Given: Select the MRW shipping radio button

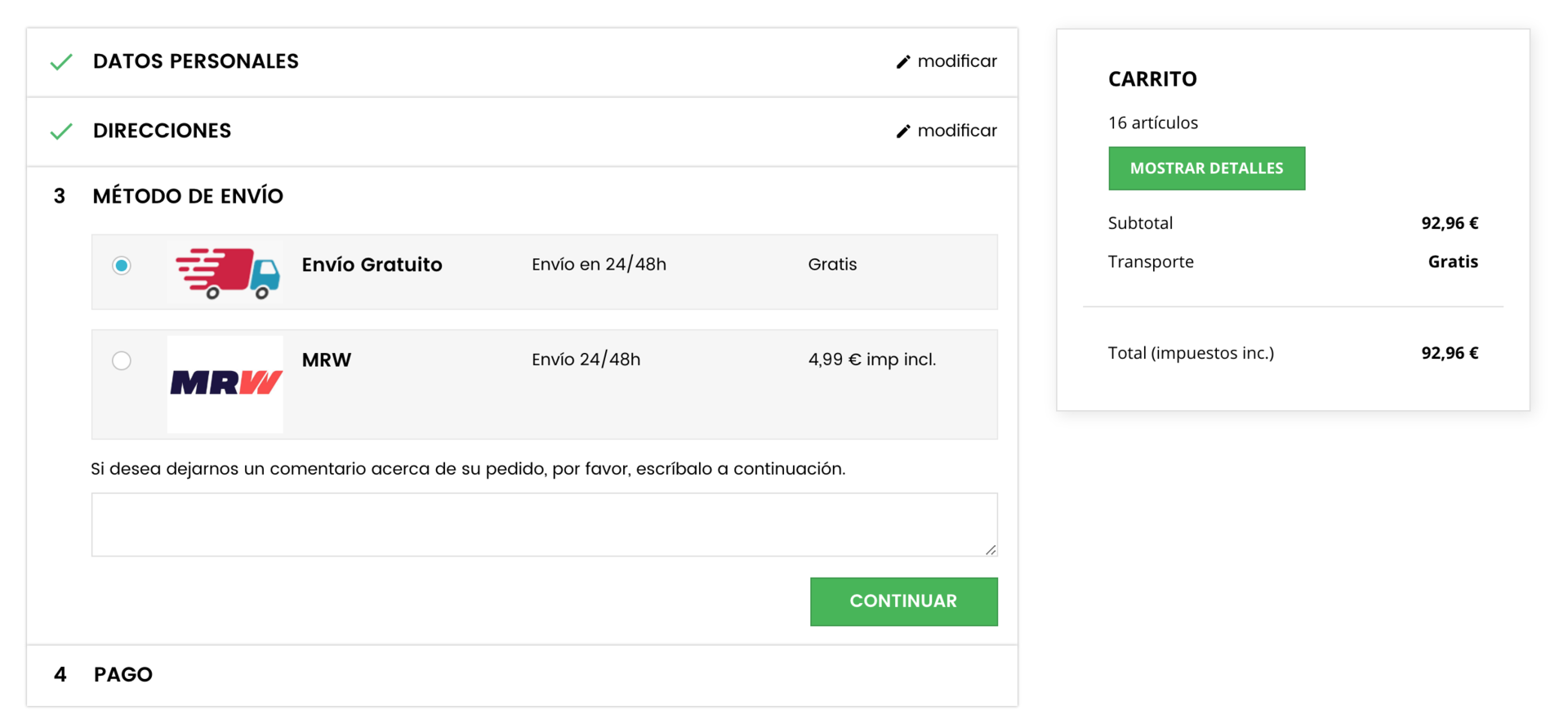Looking at the screenshot, I should [x=122, y=360].
